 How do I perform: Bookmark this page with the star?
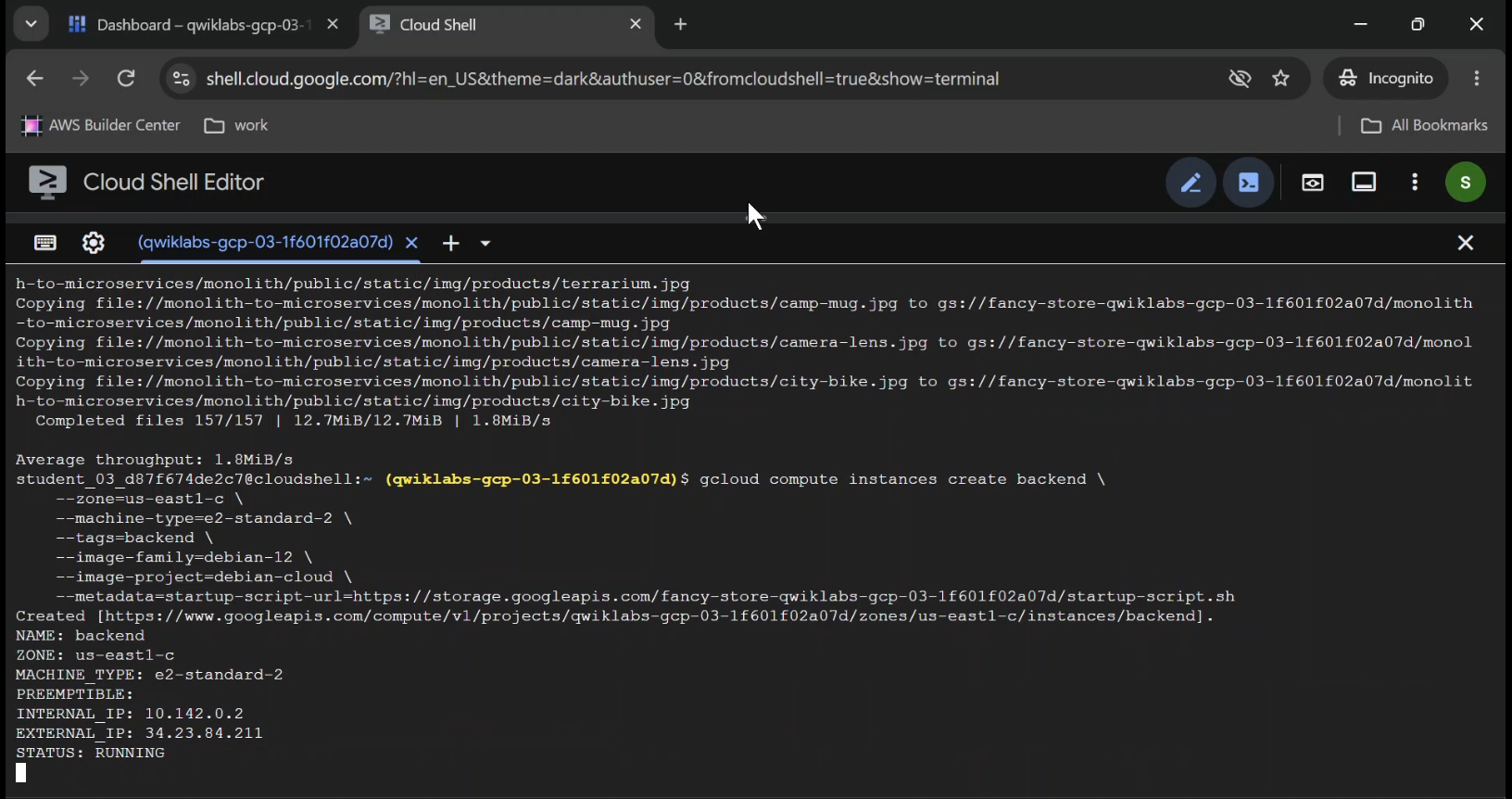pyautogui.click(x=1281, y=79)
